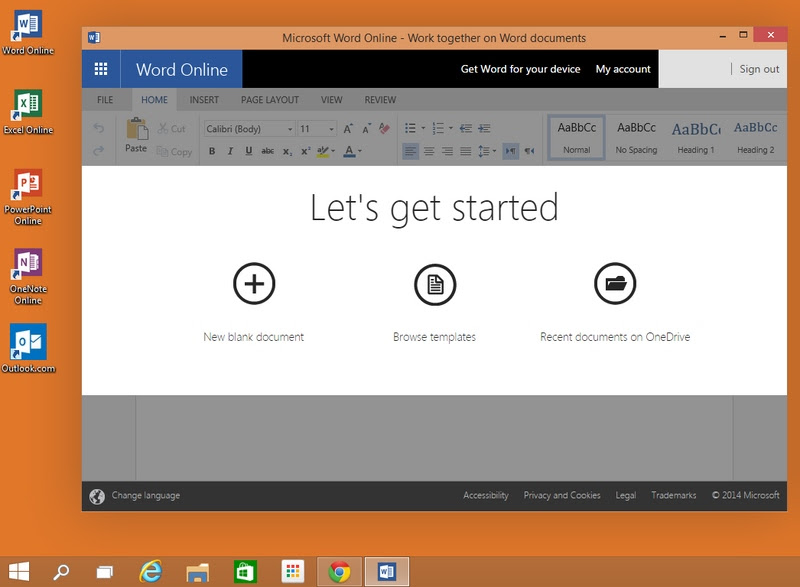The width and height of the screenshot is (800, 587).
Task: Switch to the HOME tab
Action: tap(155, 100)
